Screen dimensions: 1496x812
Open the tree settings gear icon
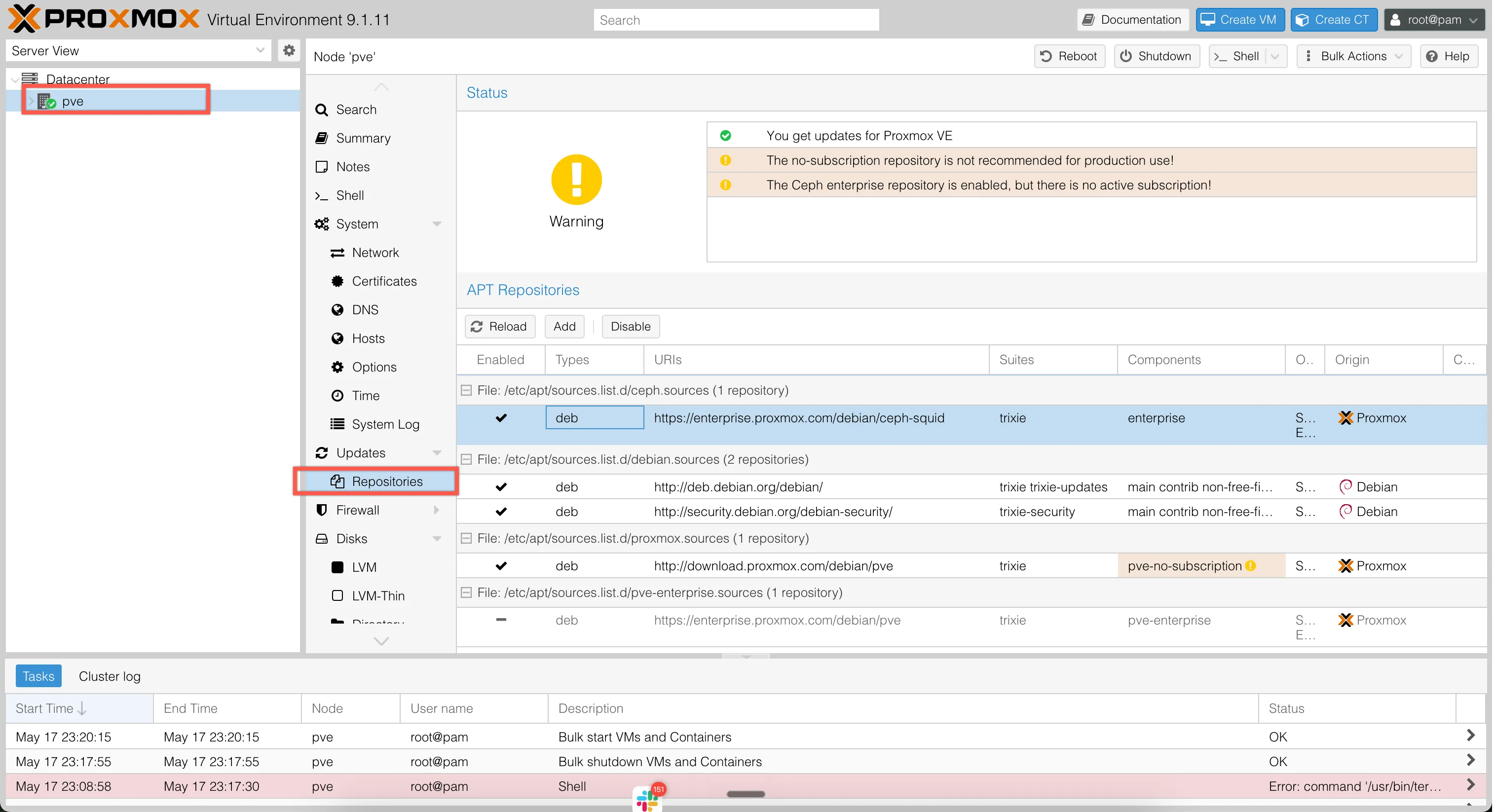point(289,50)
